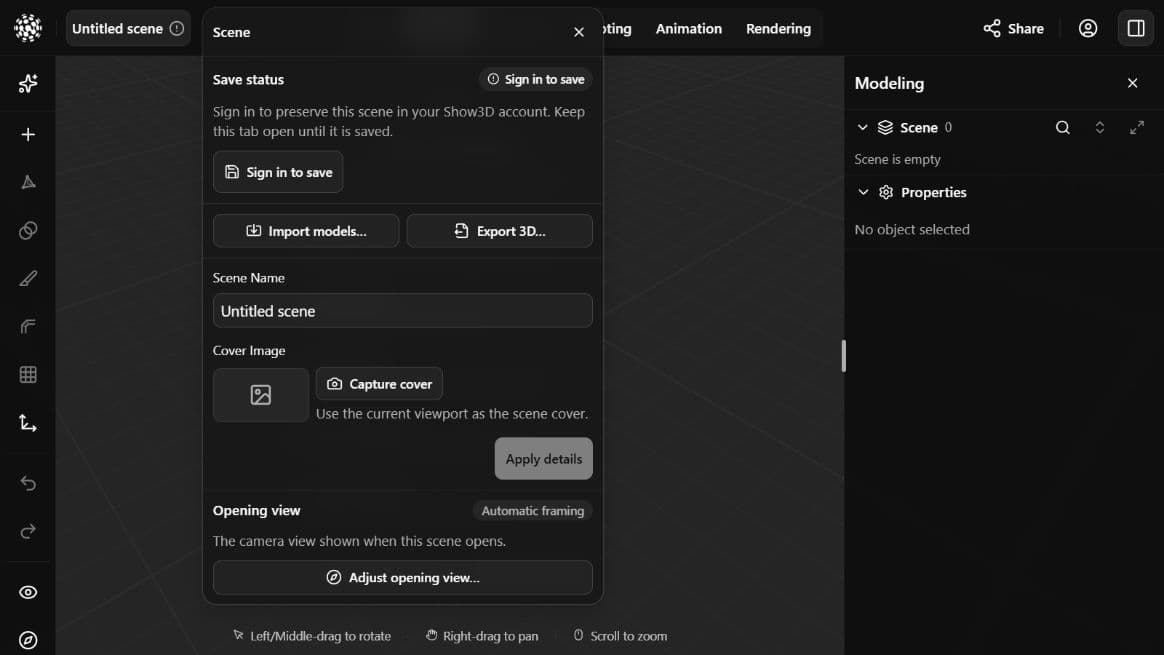Click the 'Opening view' heading
1164x655 pixels.
(x=256, y=511)
